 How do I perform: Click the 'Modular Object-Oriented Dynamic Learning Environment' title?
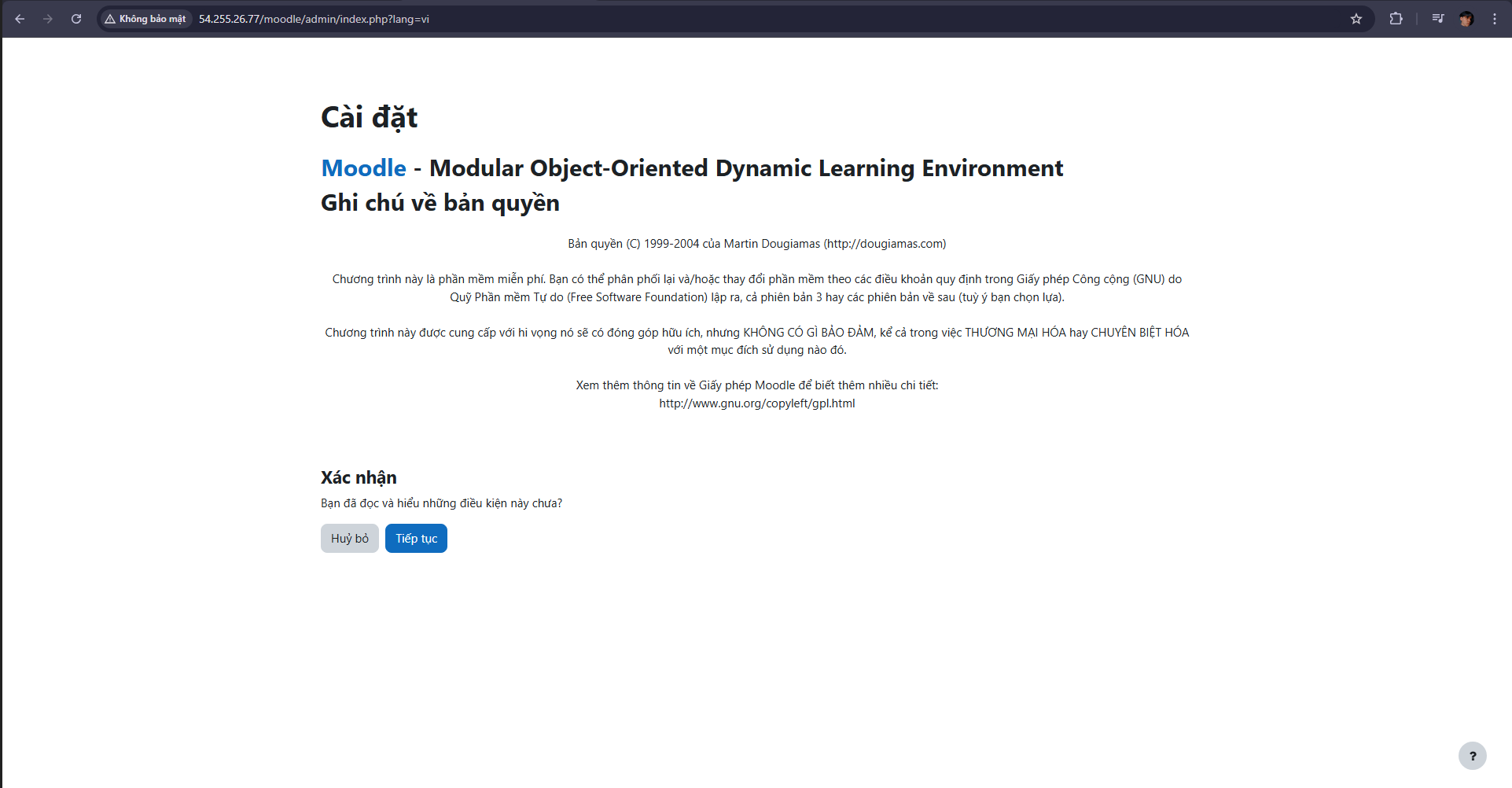click(x=746, y=168)
